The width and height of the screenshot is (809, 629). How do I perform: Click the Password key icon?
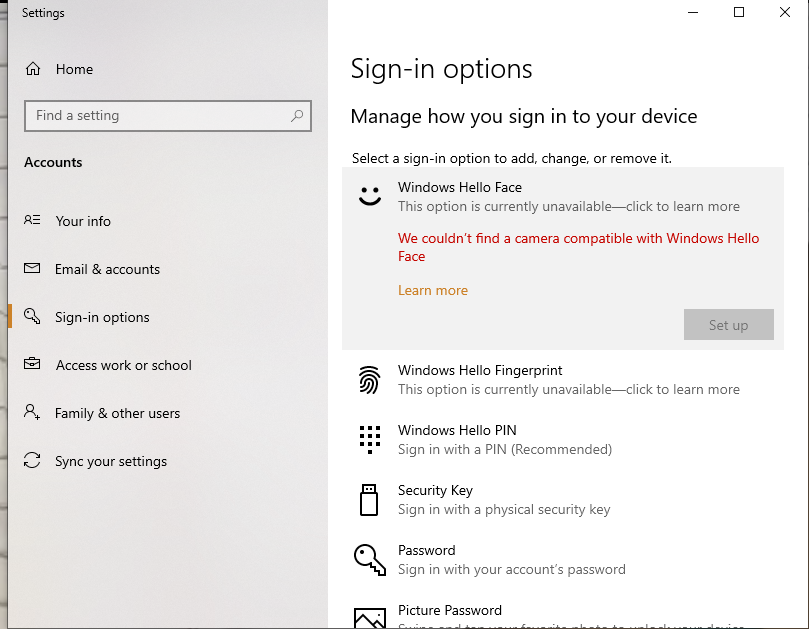(369, 560)
